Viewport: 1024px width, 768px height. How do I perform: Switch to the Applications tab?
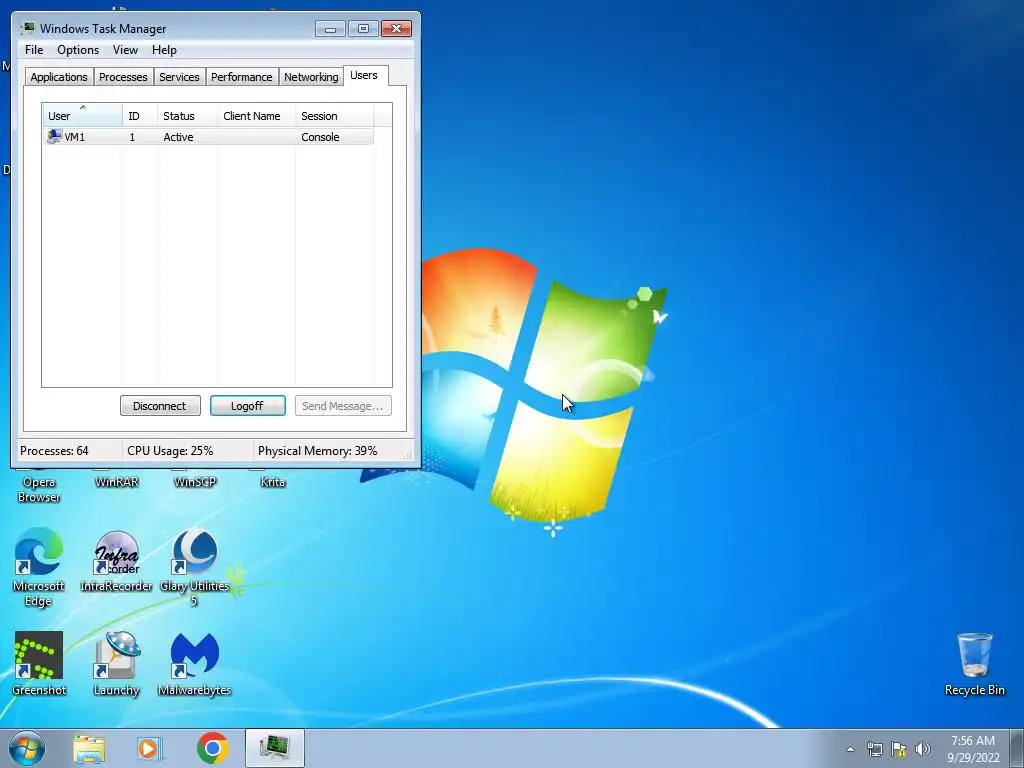click(x=59, y=76)
